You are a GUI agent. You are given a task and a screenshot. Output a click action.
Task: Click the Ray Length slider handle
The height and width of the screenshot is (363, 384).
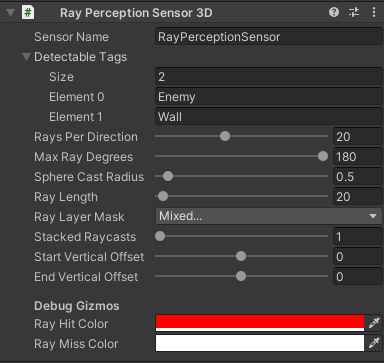(x=163, y=196)
